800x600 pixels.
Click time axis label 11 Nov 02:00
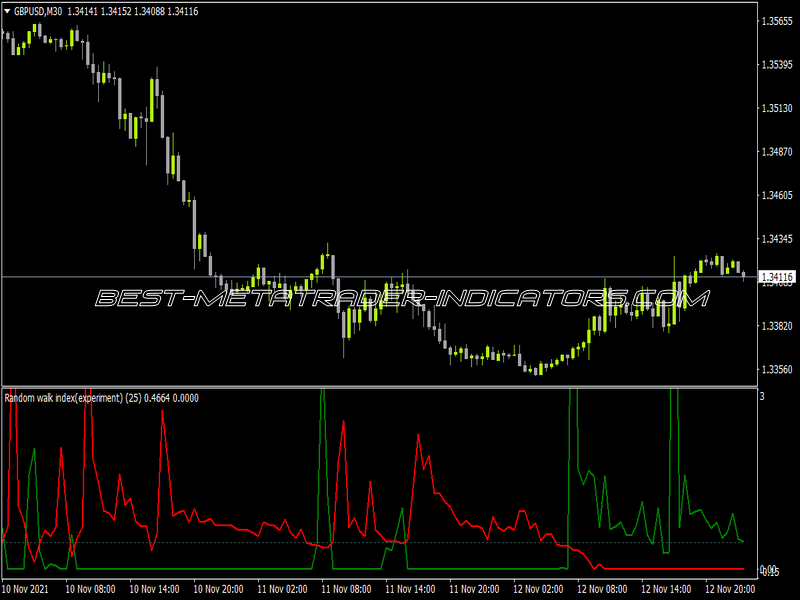282,589
